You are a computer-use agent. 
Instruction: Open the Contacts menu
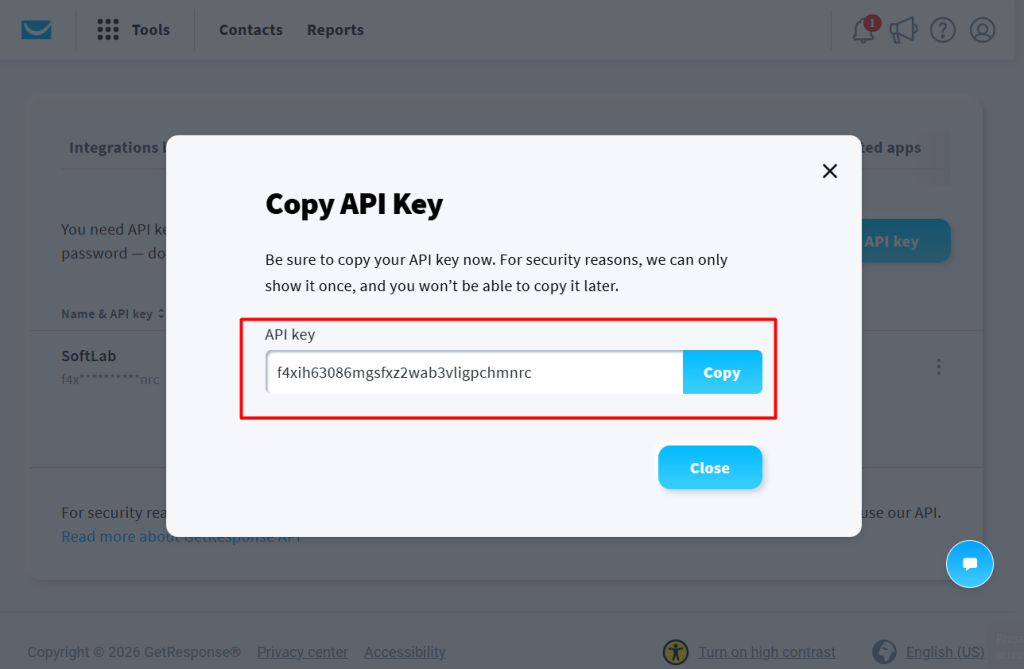point(251,30)
